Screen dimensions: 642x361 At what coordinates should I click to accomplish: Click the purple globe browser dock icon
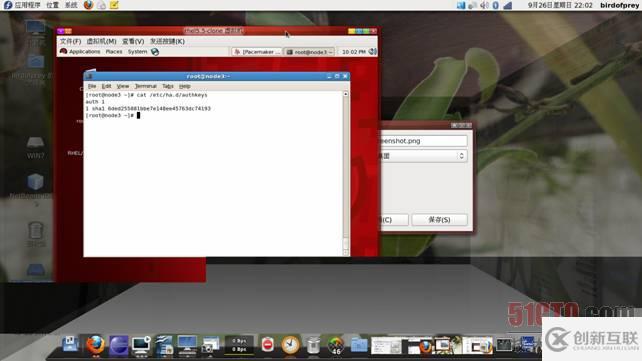(119, 345)
